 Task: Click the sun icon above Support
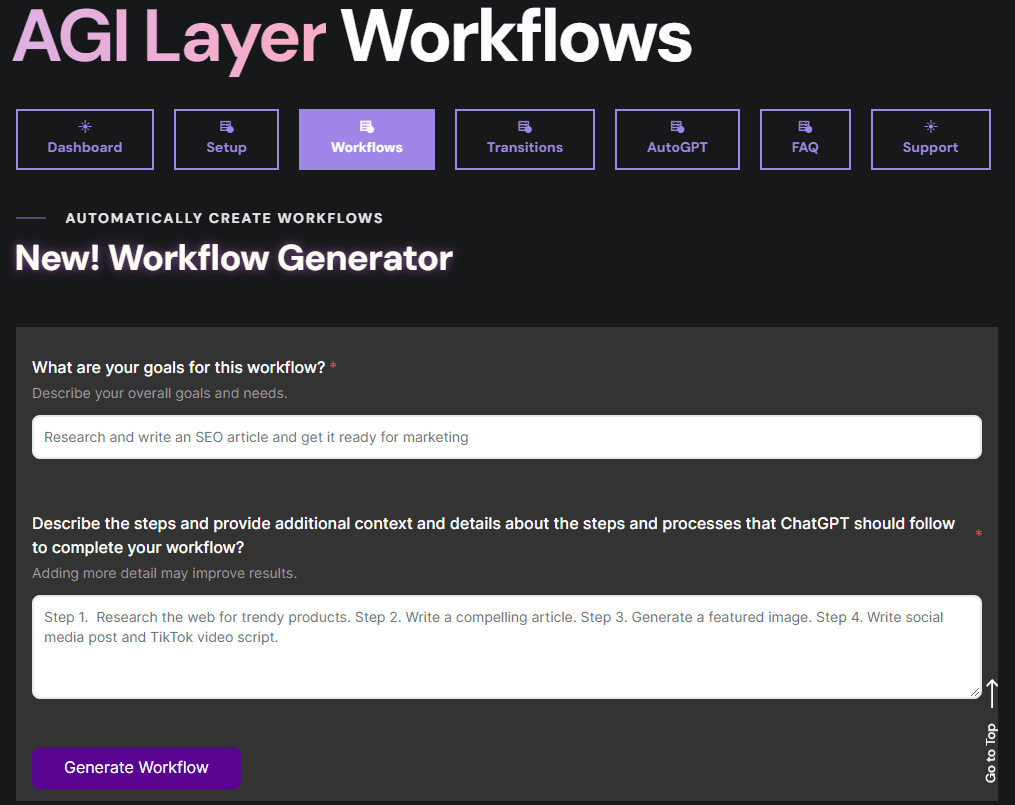pos(931,126)
